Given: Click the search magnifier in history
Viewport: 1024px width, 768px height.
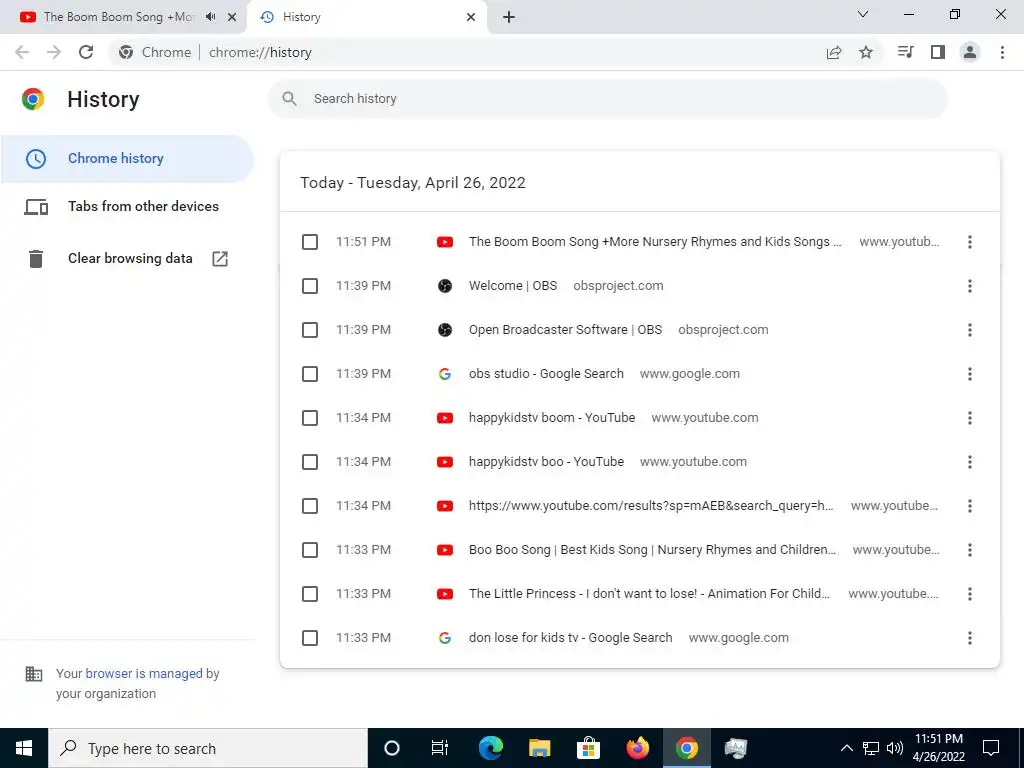Looking at the screenshot, I should point(289,99).
